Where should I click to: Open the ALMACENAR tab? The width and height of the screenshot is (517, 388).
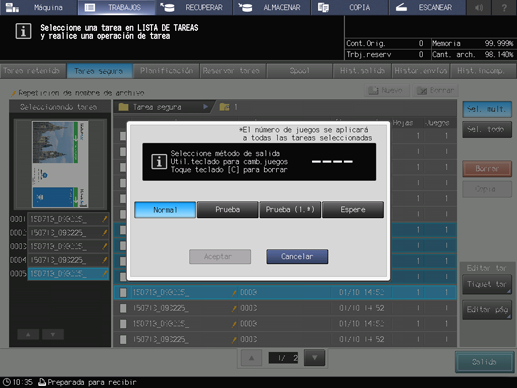pos(272,7)
